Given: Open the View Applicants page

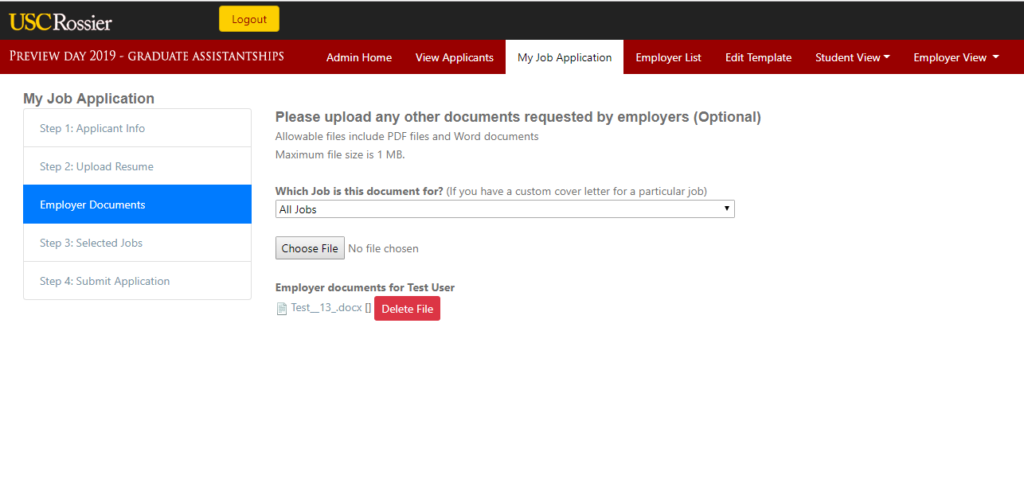Looking at the screenshot, I should click(454, 57).
